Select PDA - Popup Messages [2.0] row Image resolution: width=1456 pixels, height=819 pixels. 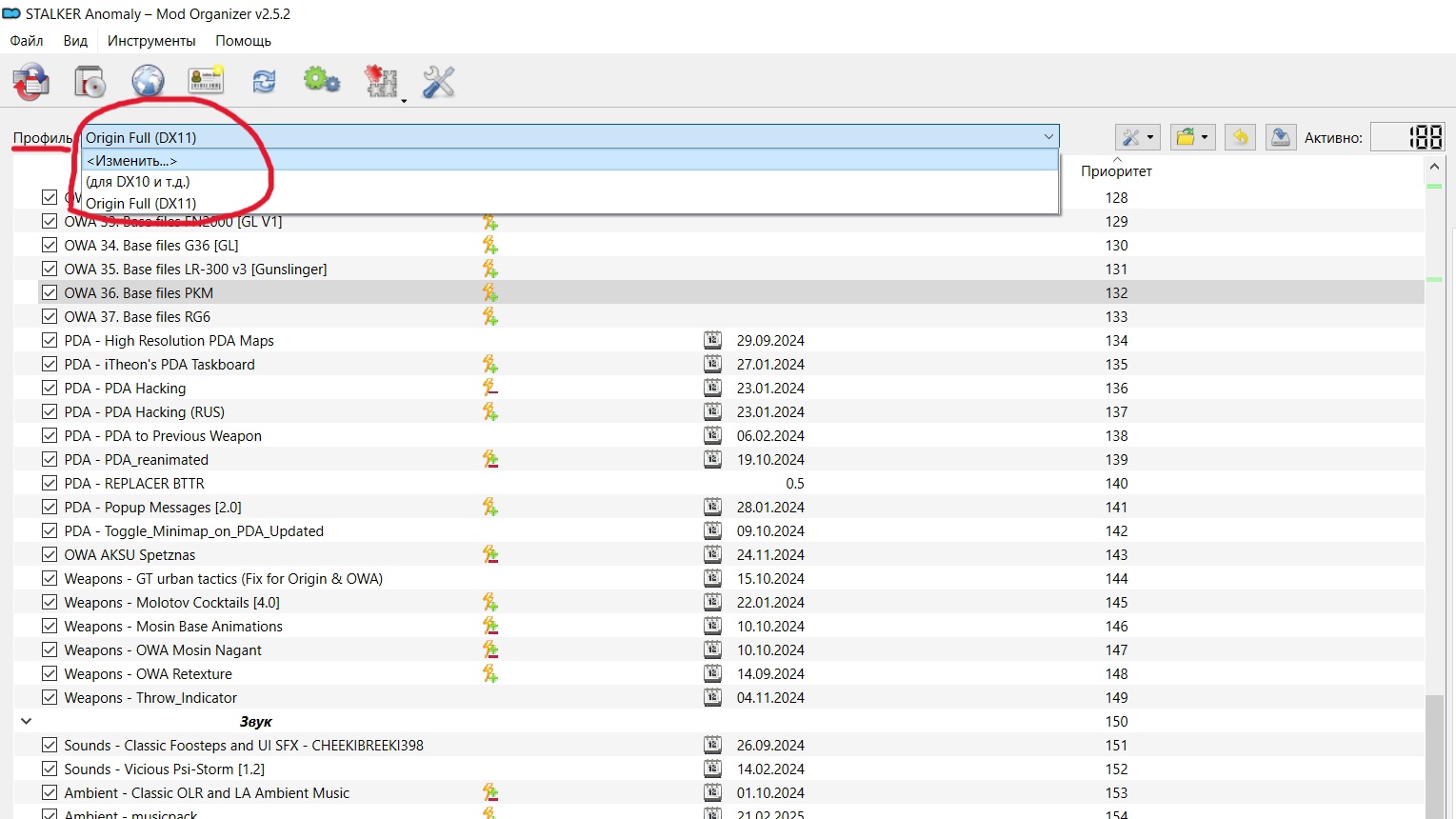click(730, 507)
